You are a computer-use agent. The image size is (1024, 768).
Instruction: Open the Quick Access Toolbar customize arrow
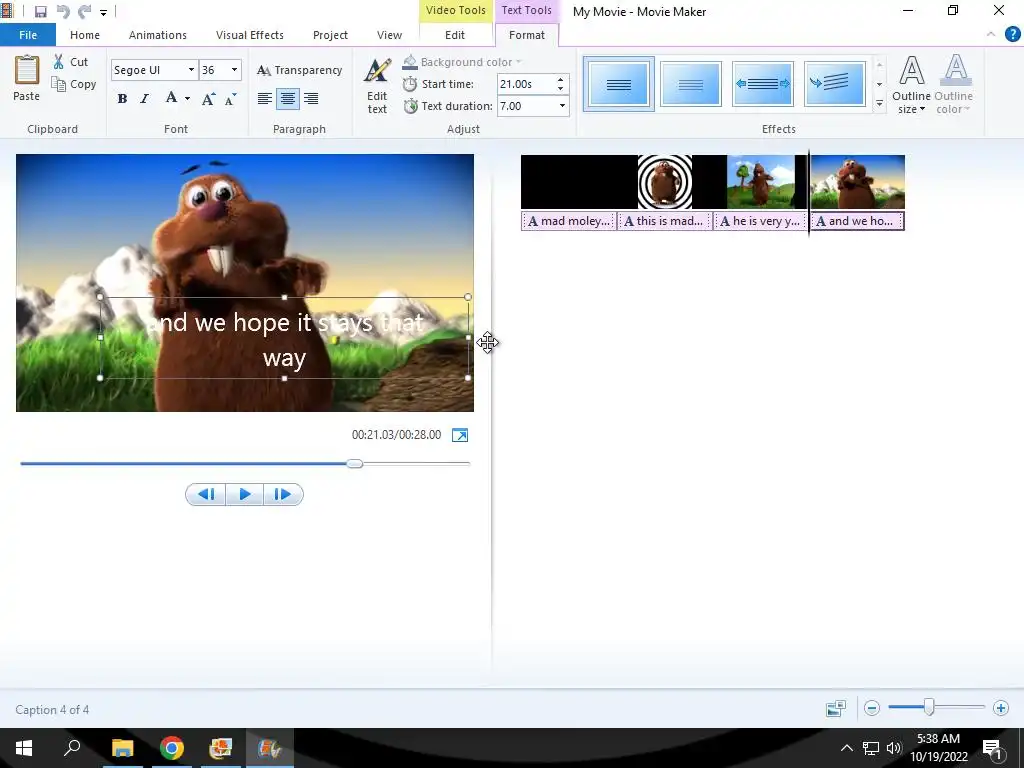[x=103, y=12]
